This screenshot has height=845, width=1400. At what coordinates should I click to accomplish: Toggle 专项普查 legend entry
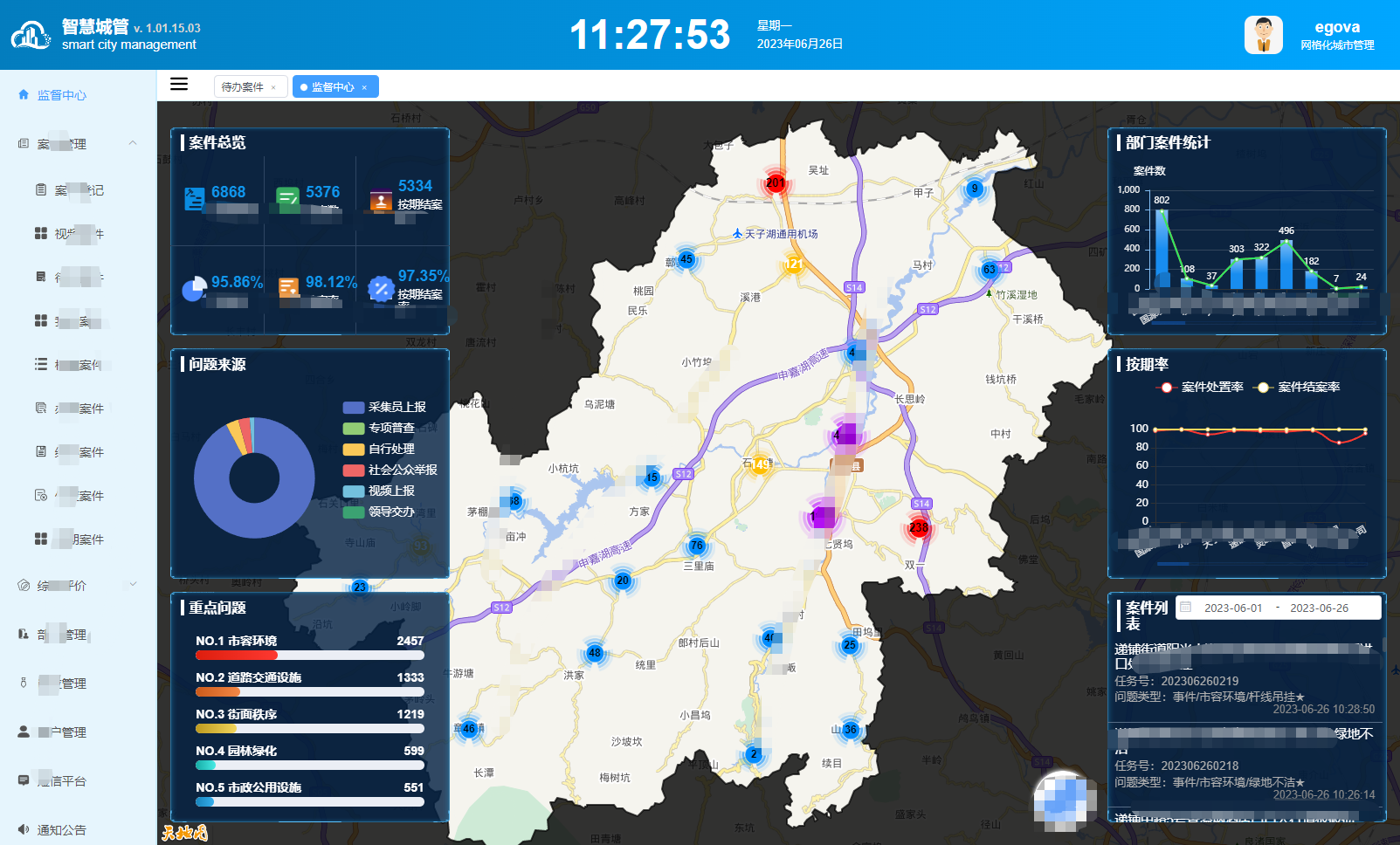click(379, 428)
